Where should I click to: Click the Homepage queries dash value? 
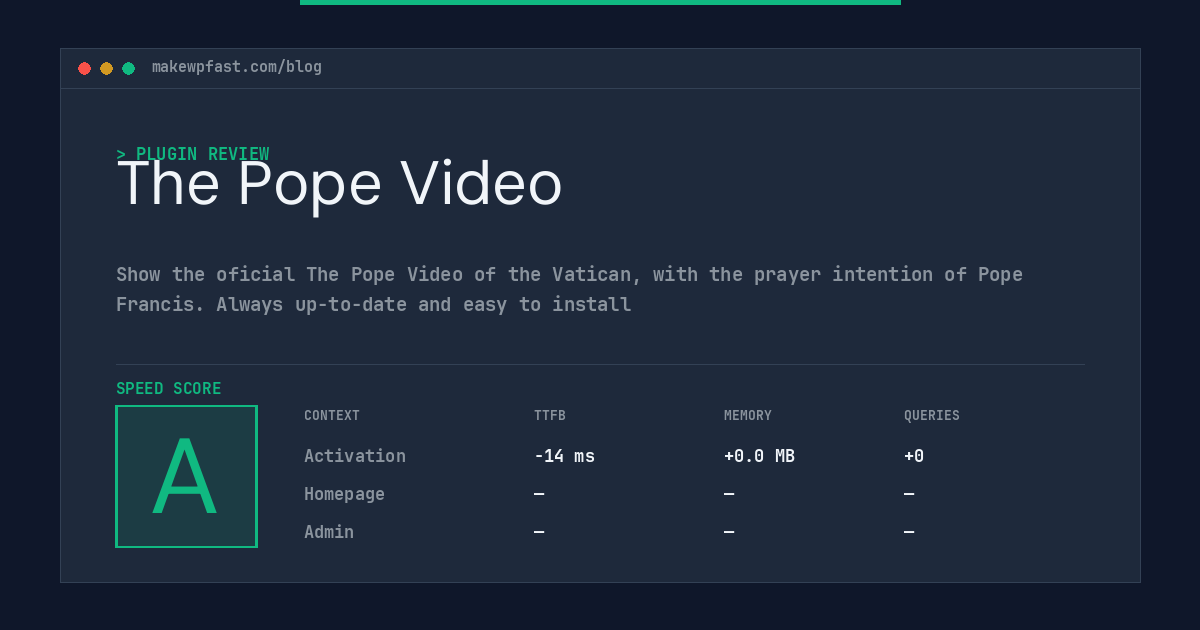[x=909, y=494]
